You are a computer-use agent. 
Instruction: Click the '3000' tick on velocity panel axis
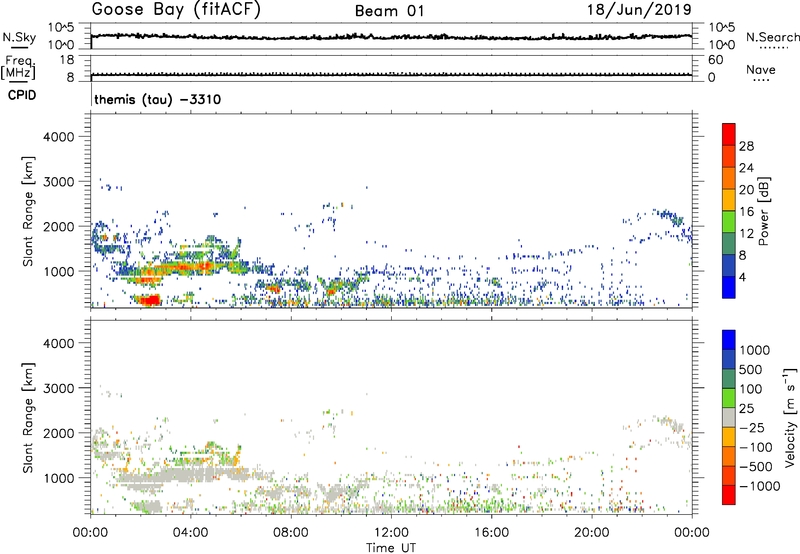pyautogui.click(x=58, y=388)
